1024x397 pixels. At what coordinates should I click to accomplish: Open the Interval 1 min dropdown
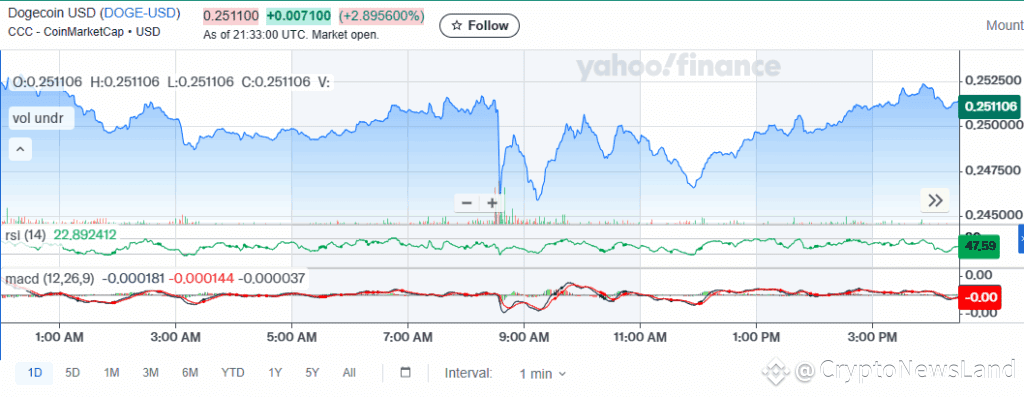point(543,374)
